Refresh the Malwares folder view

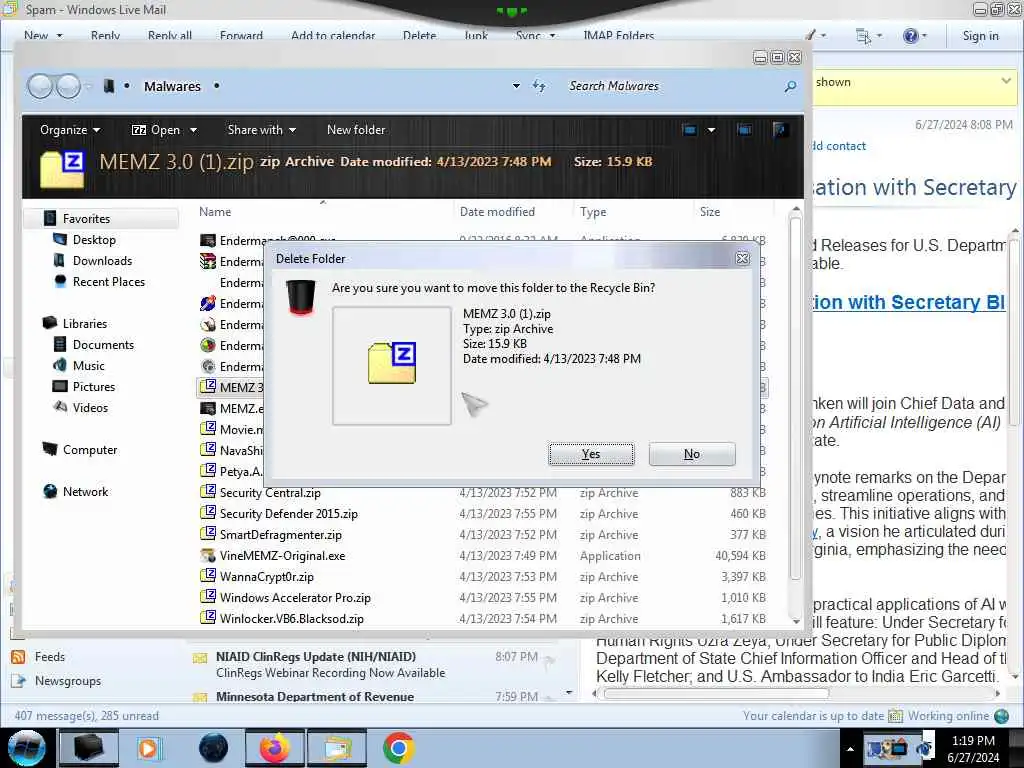539,86
